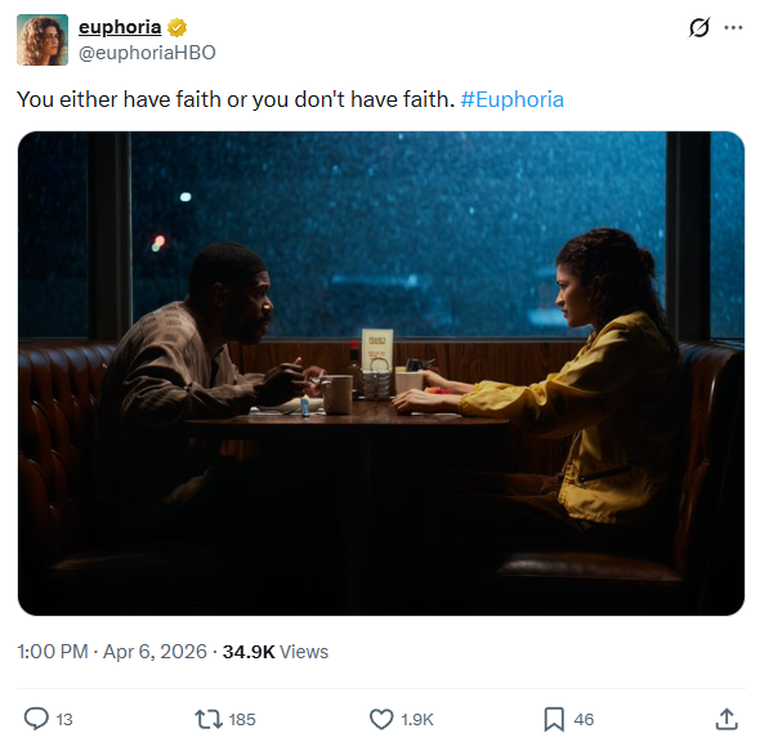Open the euphoria profile avatar
The height and width of the screenshot is (742, 760).
(x=42, y=40)
